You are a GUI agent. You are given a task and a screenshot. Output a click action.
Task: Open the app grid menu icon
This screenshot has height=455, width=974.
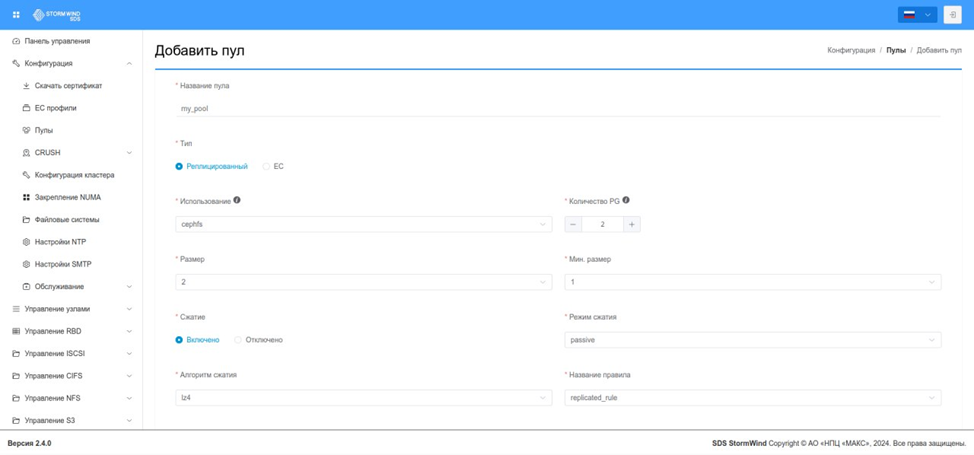pyautogui.click(x=17, y=15)
